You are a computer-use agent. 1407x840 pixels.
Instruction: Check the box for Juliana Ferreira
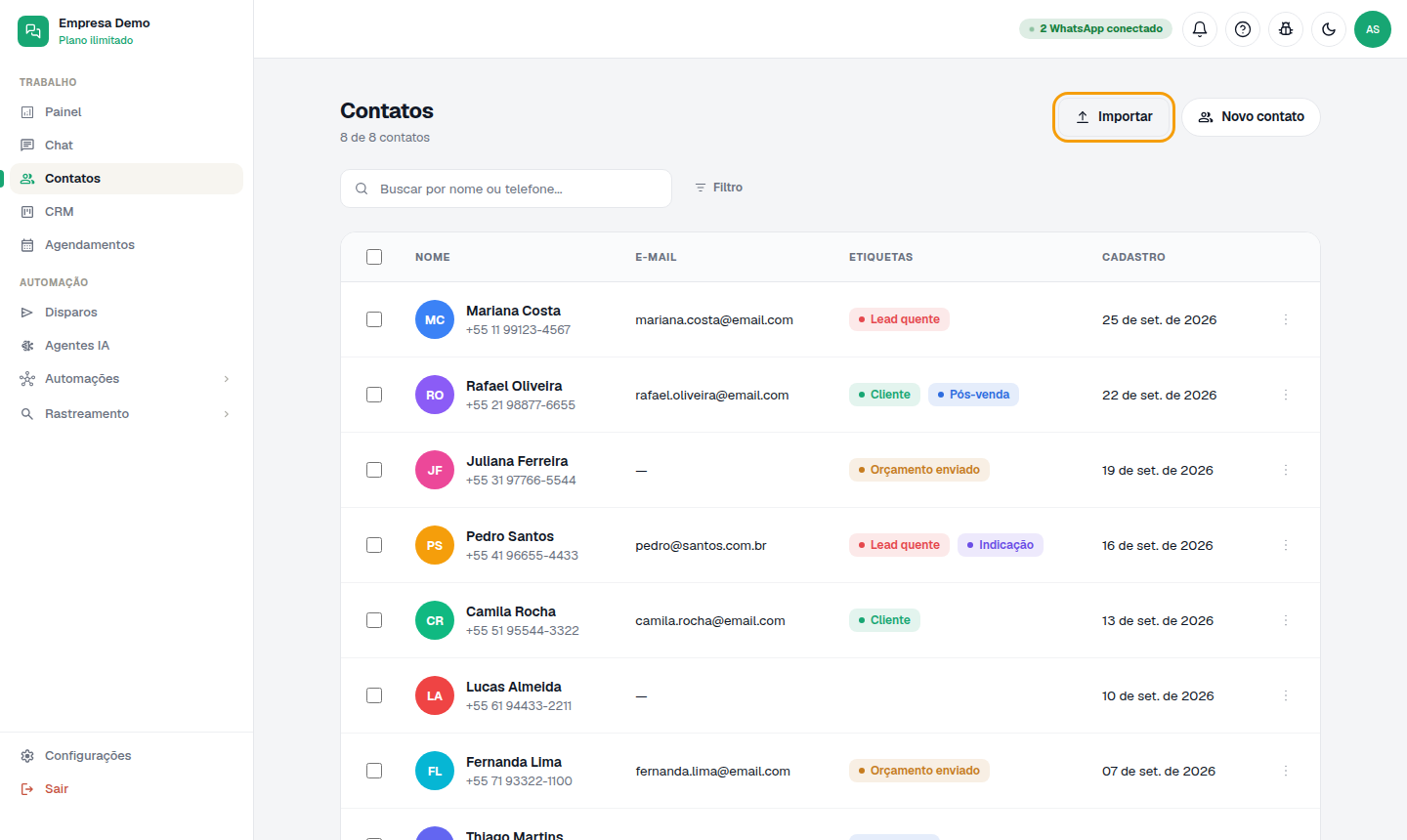pos(374,470)
